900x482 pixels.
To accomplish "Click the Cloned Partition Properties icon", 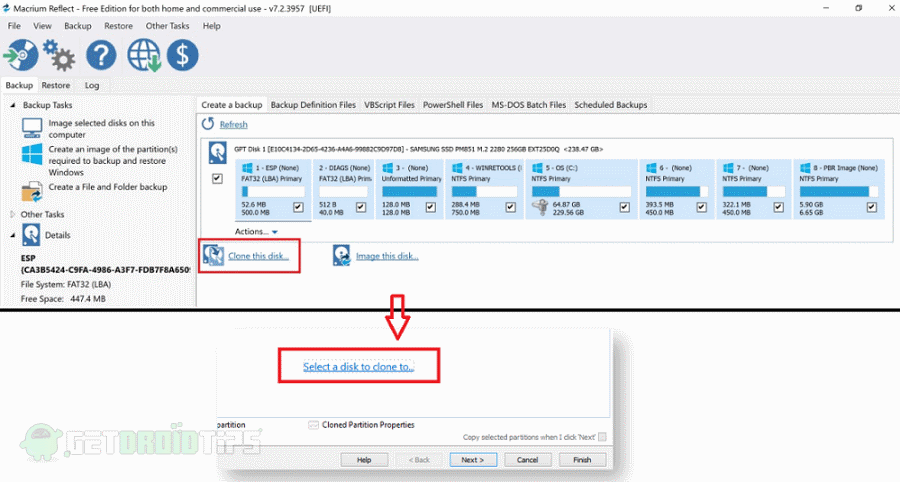I will [313, 425].
